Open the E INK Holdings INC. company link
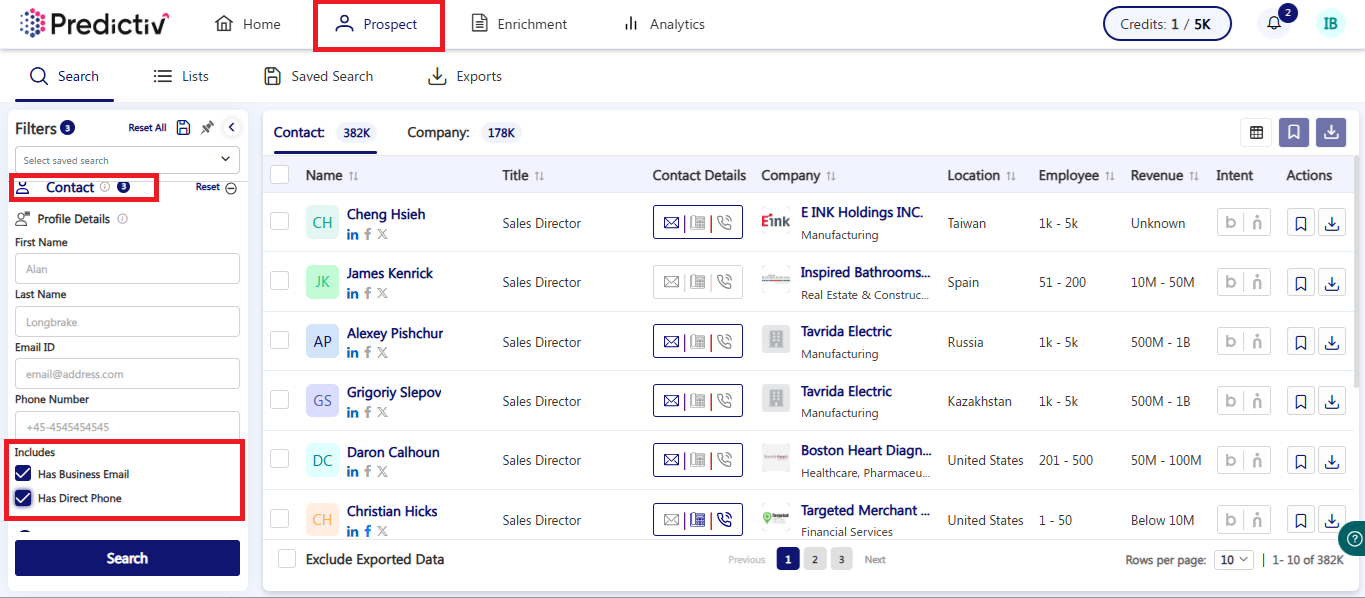The image size is (1365, 598). point(861,213)
